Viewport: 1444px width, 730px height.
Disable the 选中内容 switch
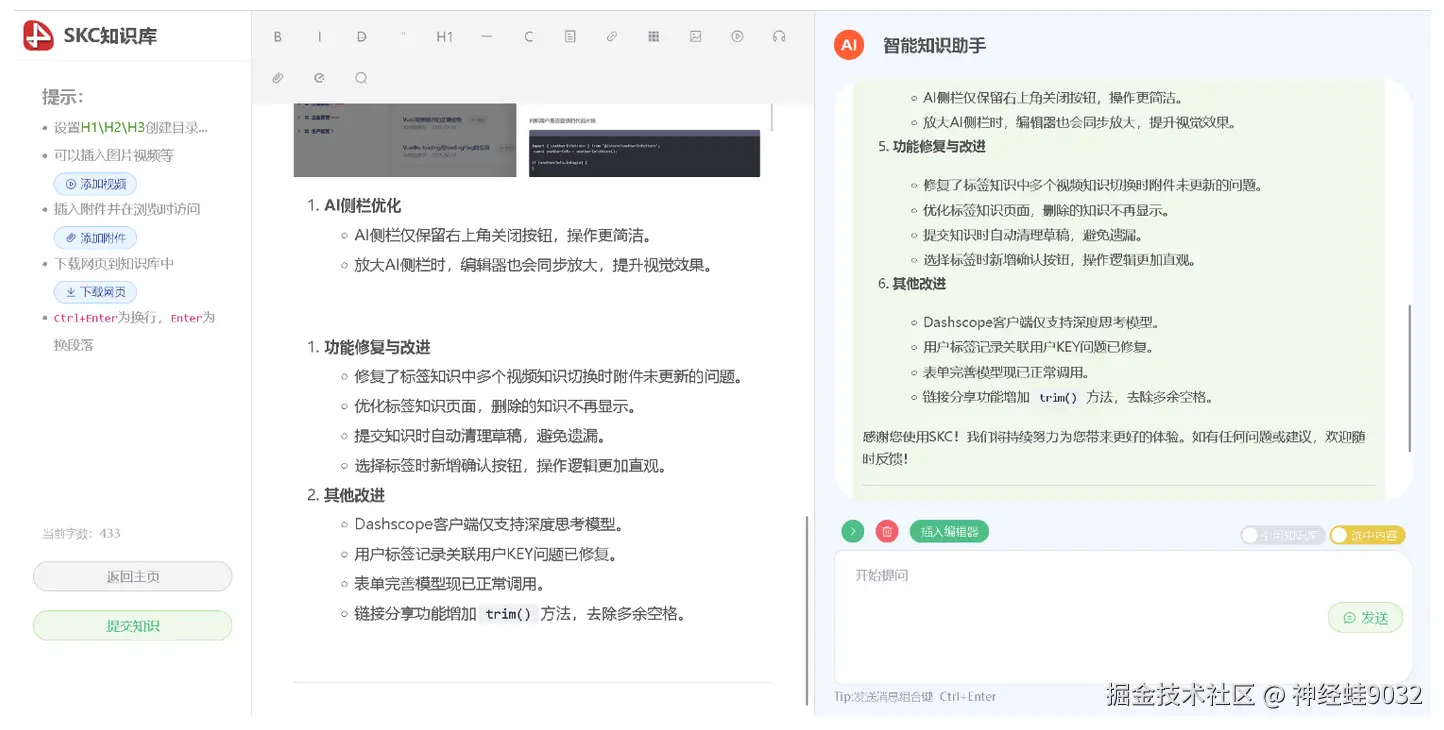tap(1367, 535)
